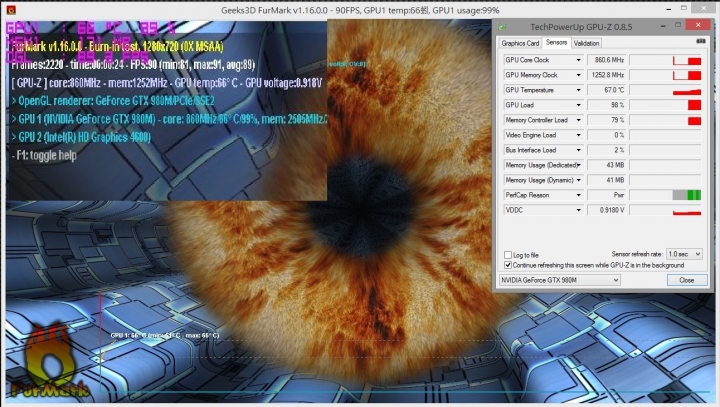Open the Bus Interface Load dropdown
Screen dimensions: 720x407
(579, 150)
